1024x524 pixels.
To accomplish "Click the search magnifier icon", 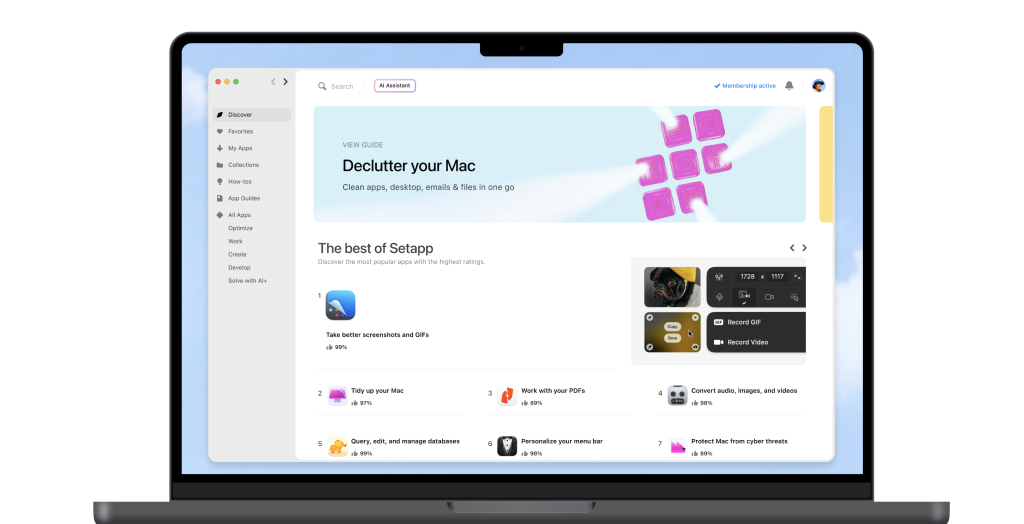I will pyautogui.click(x=322, y=86).
